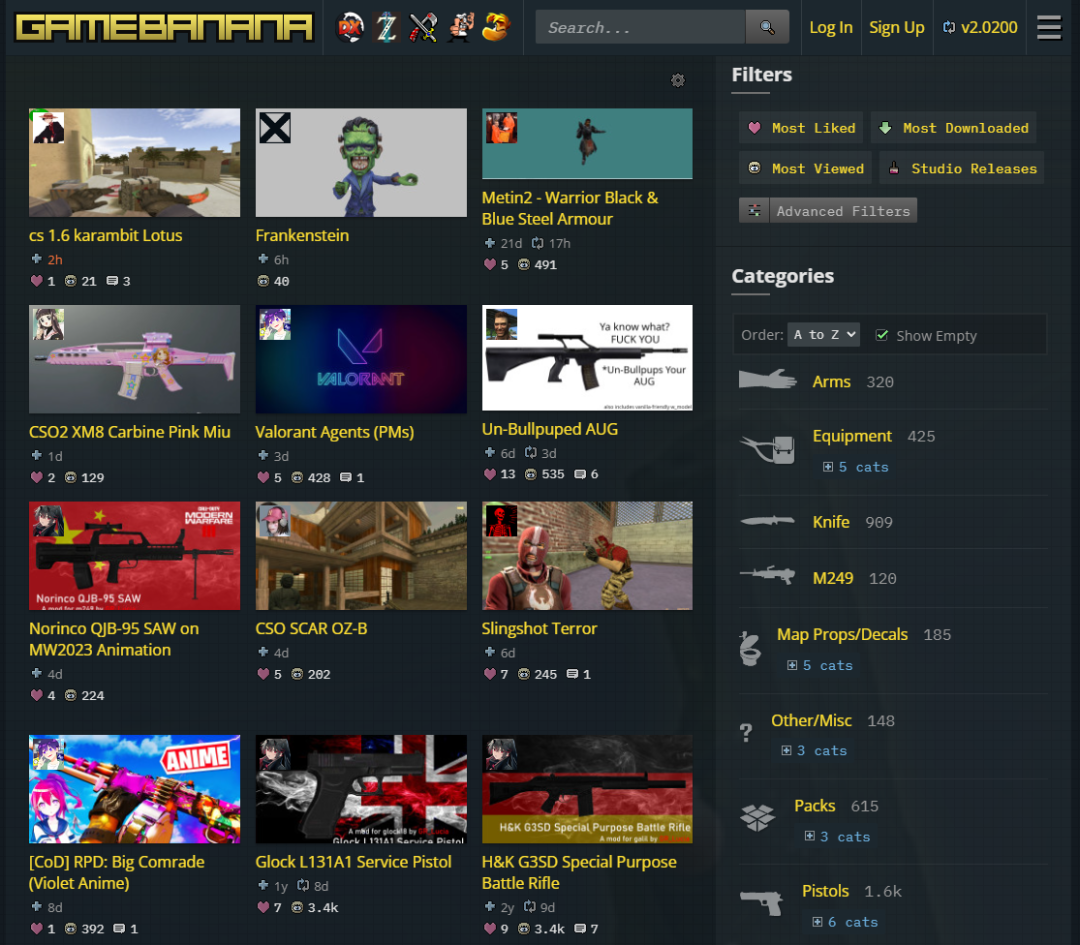1080x945 pixels.
Task: Click submitter avatar on CSO SCAR OZ-B card
Action: coord(275,521)
